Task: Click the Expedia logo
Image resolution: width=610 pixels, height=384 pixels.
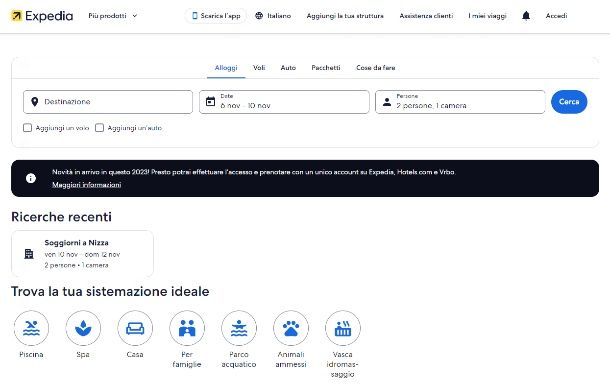Action: pos(42,16)
